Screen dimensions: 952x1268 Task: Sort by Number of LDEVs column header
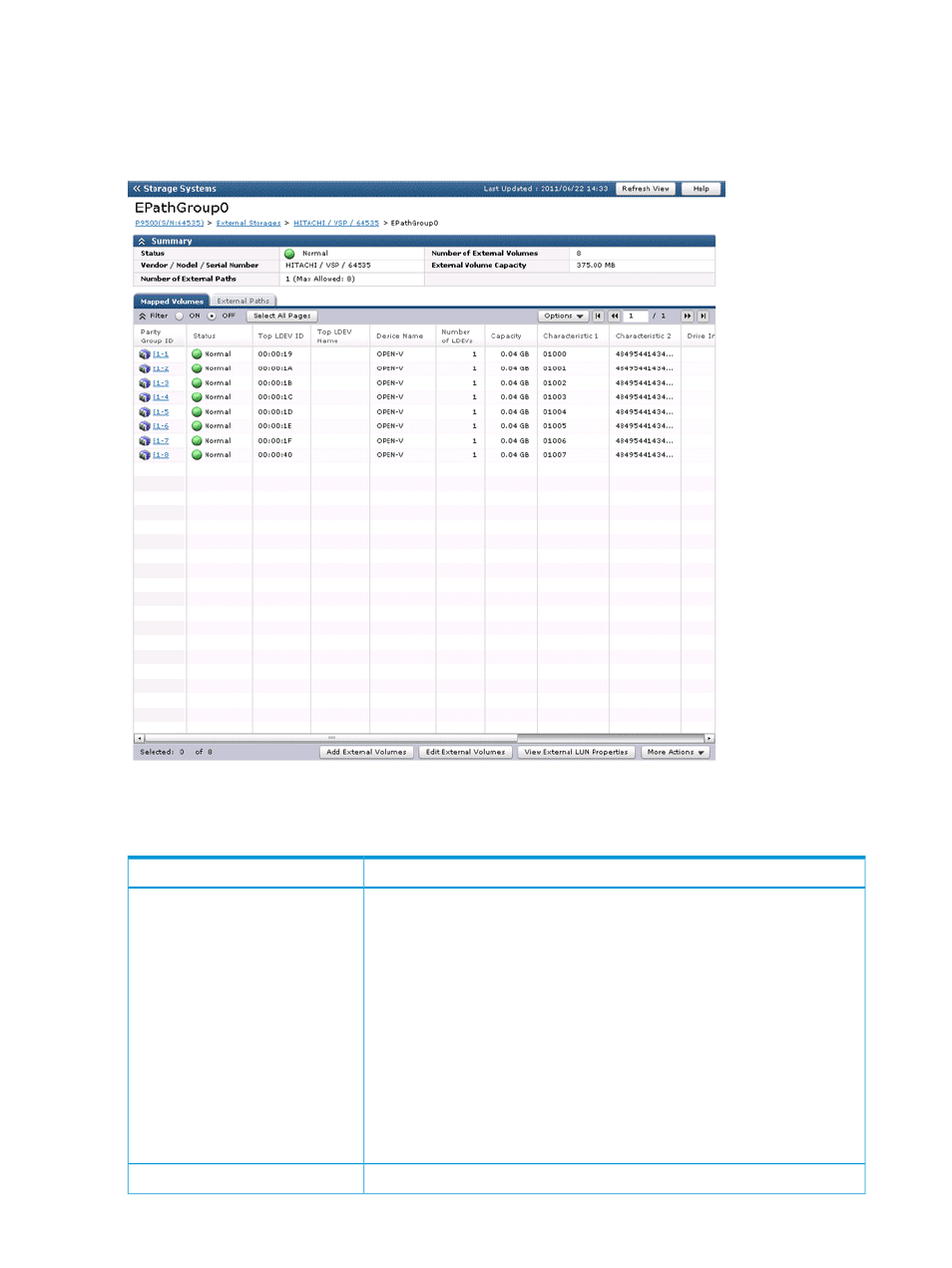coord(460,336)
